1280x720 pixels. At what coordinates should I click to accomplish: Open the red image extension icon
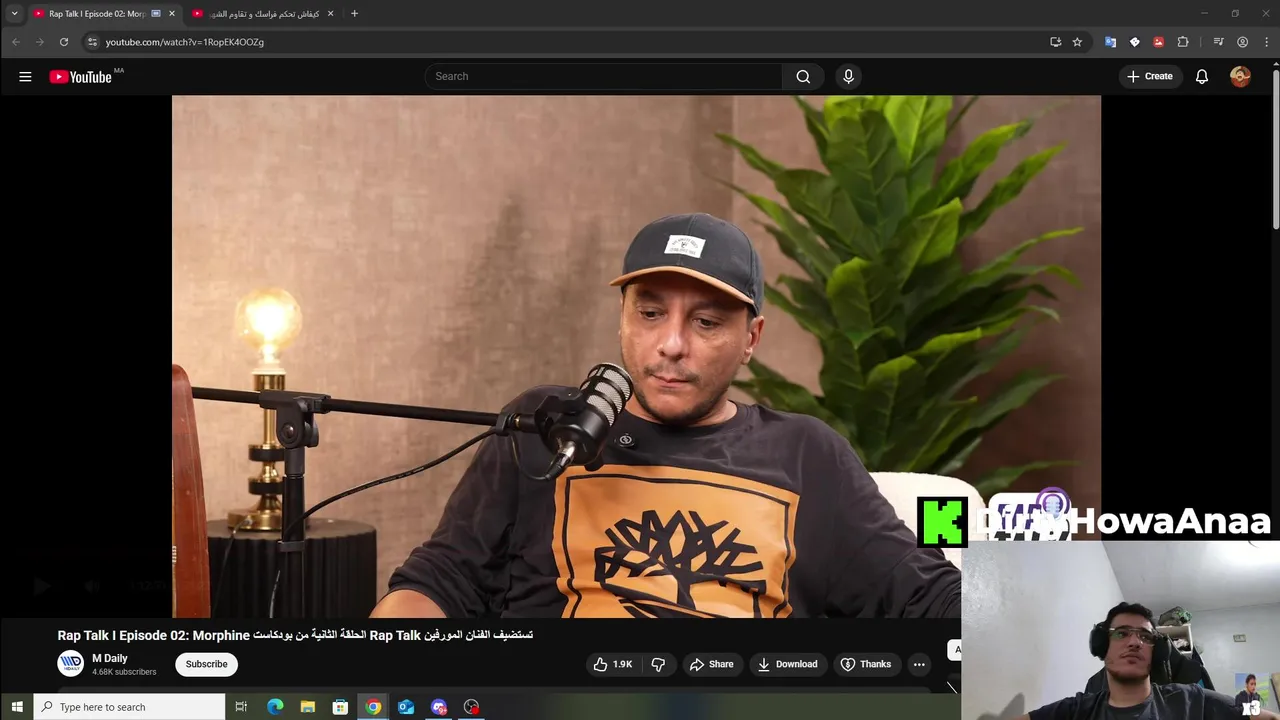[1158, 42]
